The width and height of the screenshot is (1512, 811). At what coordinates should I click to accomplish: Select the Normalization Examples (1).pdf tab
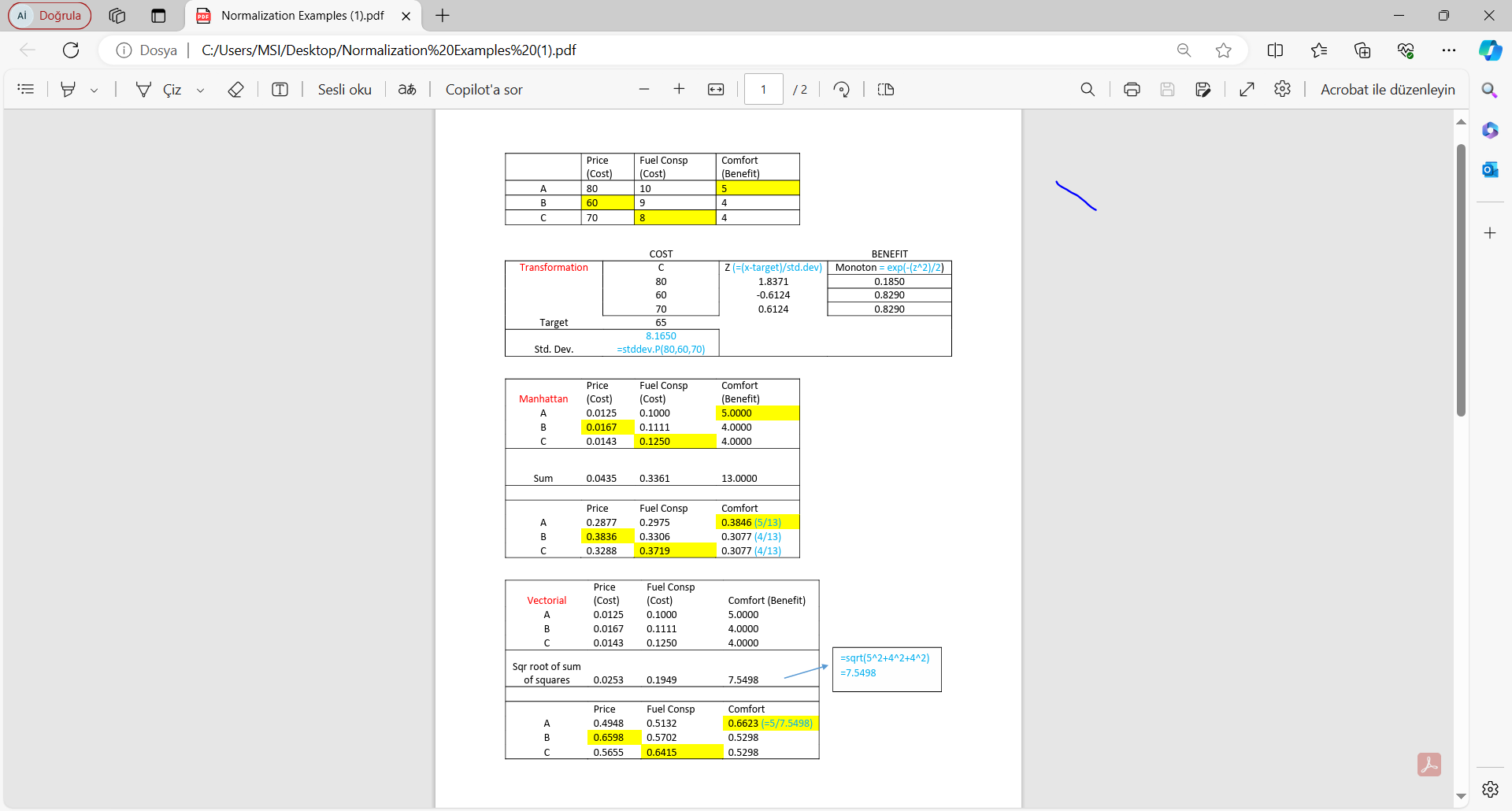coord(303,16)
